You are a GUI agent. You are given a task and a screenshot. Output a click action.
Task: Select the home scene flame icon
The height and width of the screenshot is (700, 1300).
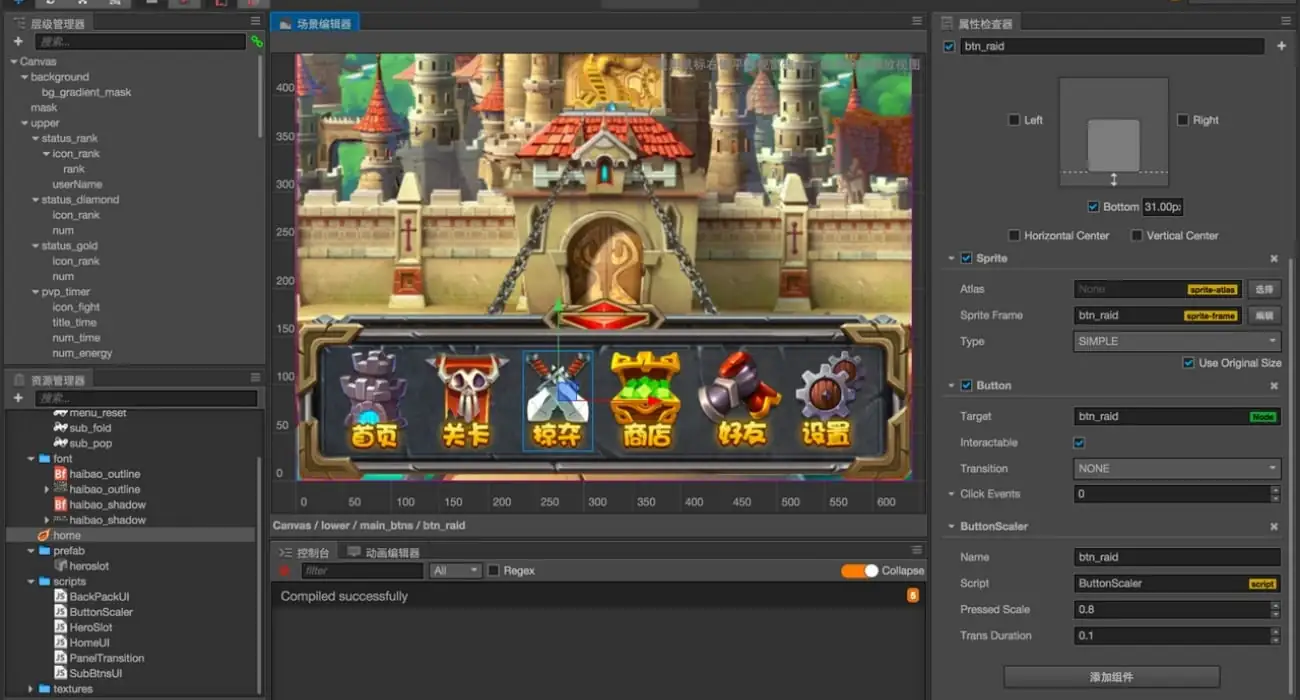[43, 536]
